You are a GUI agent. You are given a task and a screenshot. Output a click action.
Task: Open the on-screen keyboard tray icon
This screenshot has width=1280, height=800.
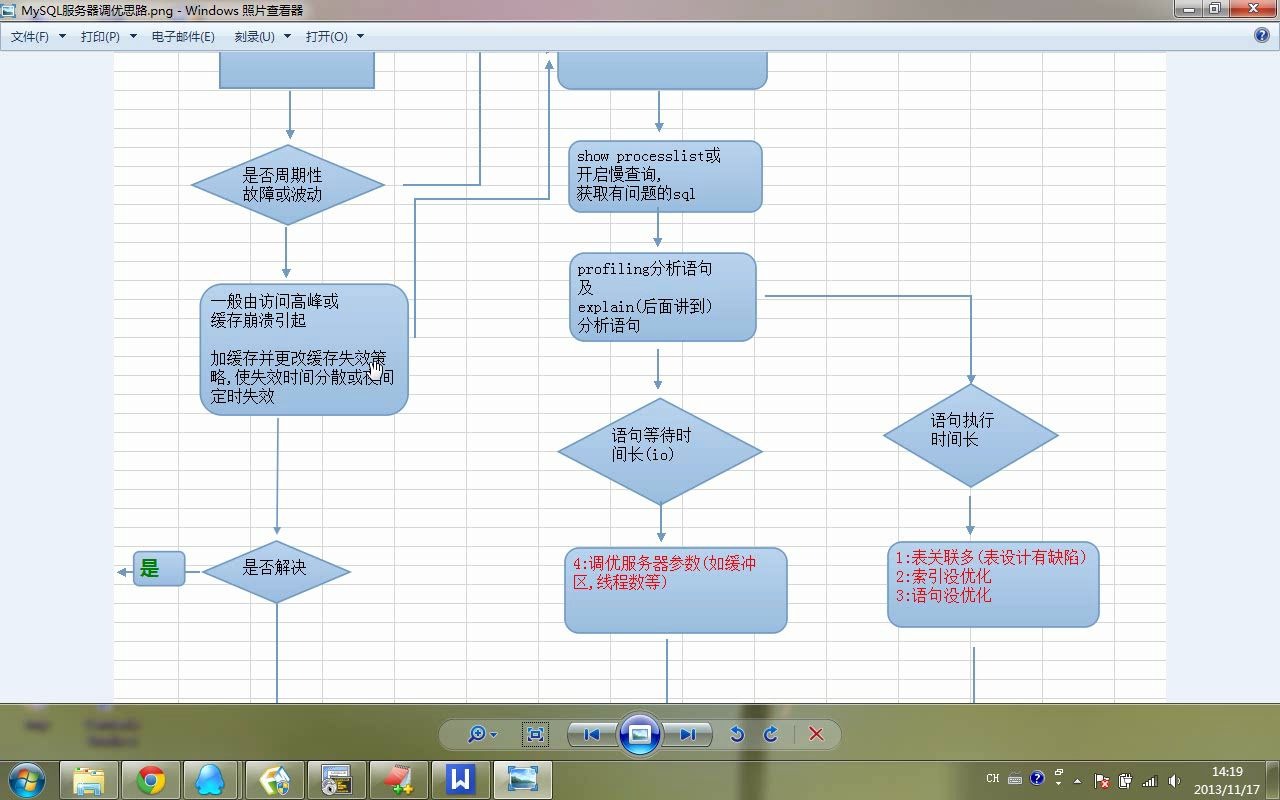tap(1015, 779)
